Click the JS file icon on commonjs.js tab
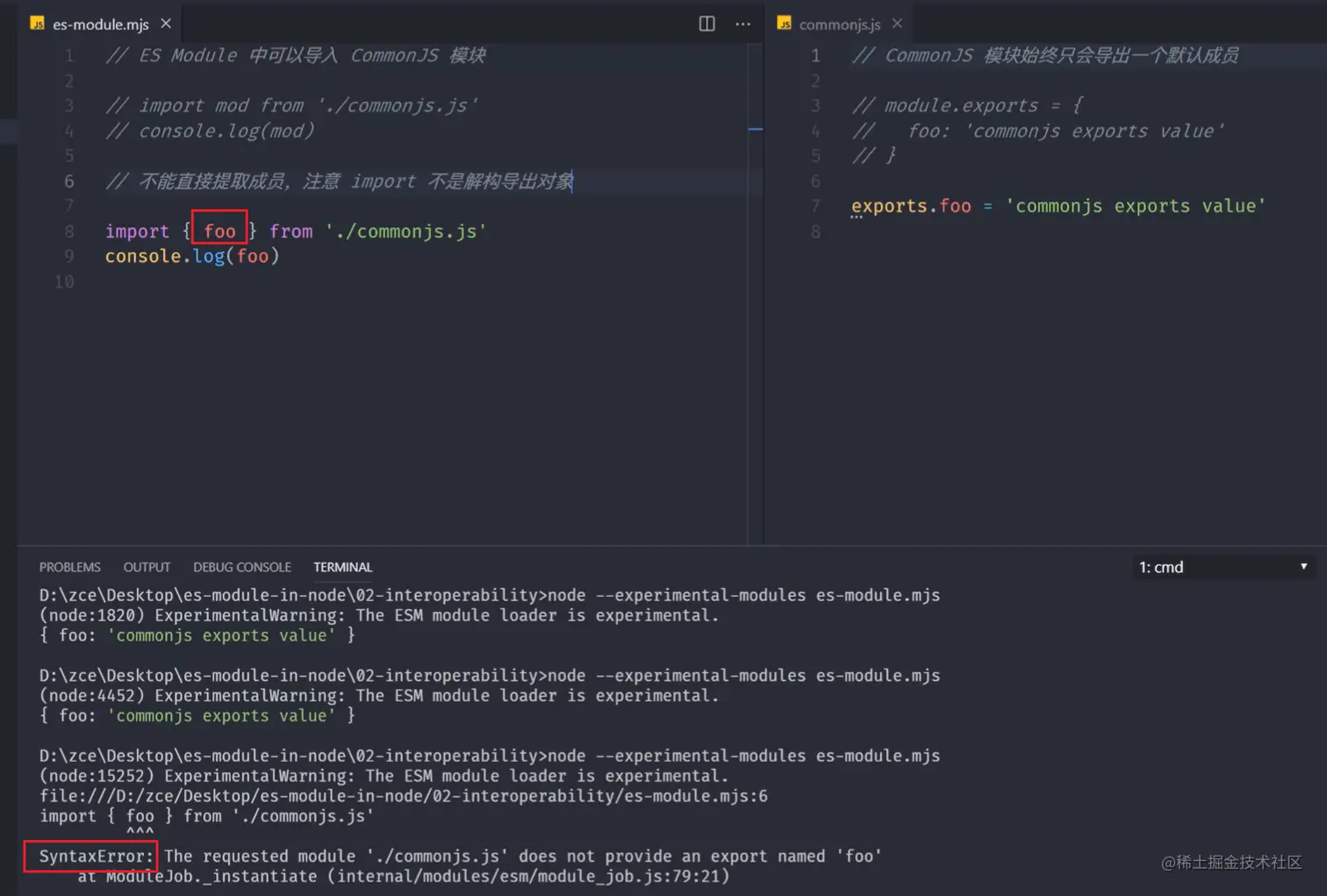 pyautogui.click(x=784, y=24)
